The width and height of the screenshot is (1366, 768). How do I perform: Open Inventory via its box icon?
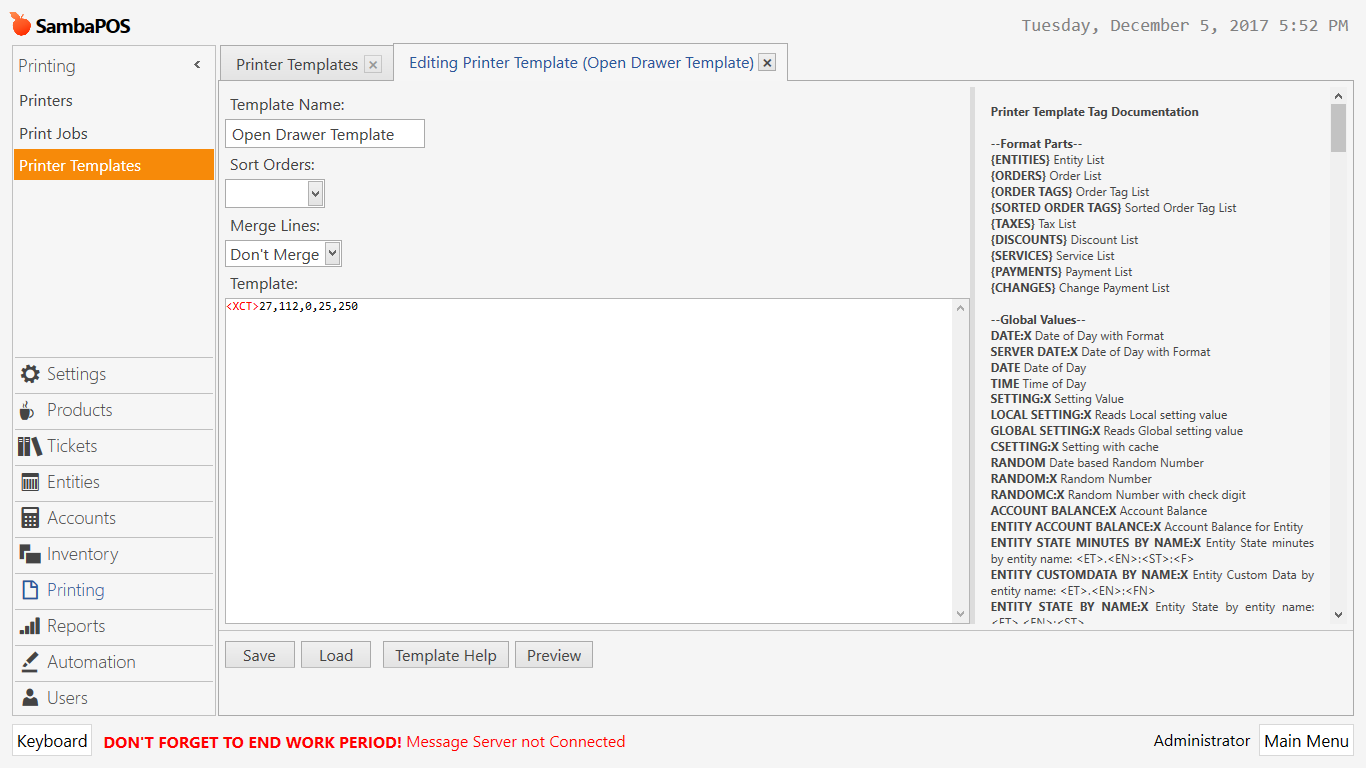click(x=30, y=554)
